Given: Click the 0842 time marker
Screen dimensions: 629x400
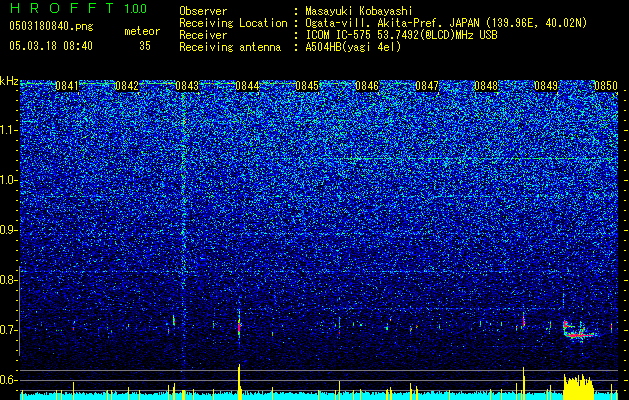Looking at the screenshot, I should pyautogui.click(x=127, y=86).
